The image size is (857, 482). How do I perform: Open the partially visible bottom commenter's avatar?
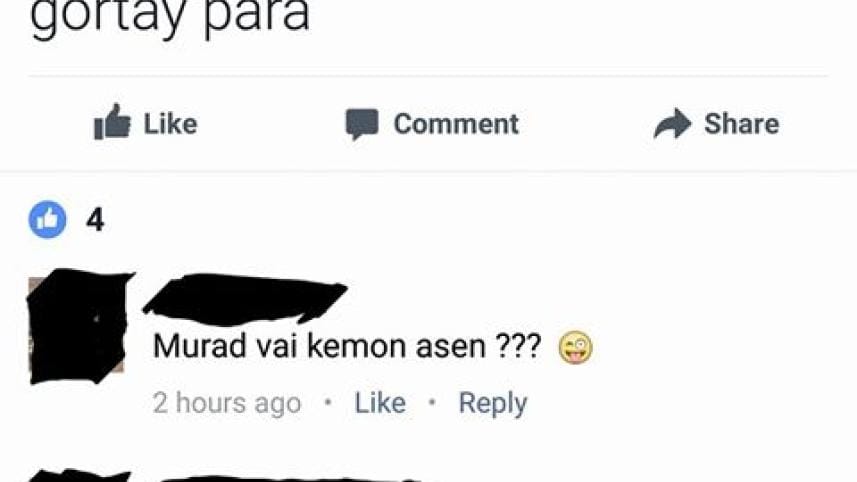(x=79, y=475)
